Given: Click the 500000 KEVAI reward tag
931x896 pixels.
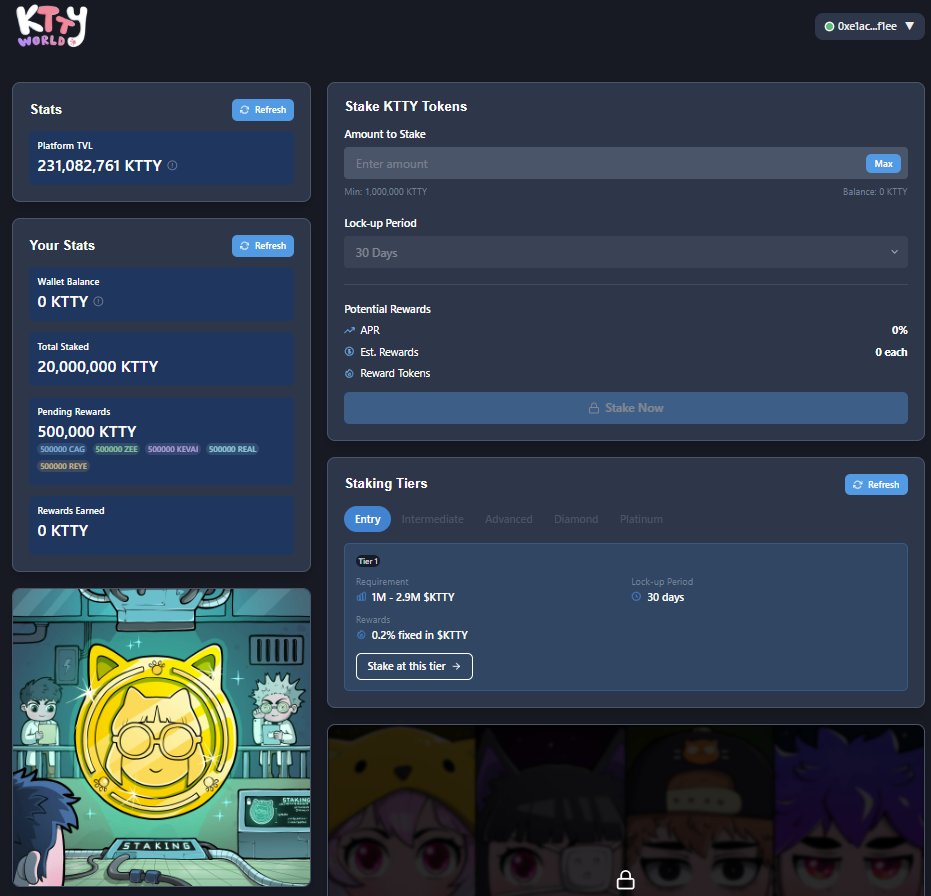Looking at the screenshot, I should (x=173, y=449).
